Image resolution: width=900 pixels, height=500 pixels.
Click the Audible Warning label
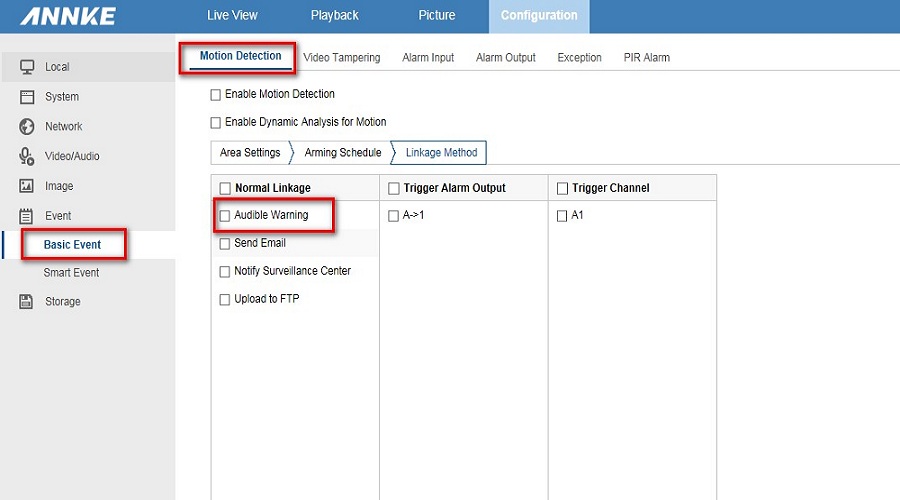tap(271, 215)
